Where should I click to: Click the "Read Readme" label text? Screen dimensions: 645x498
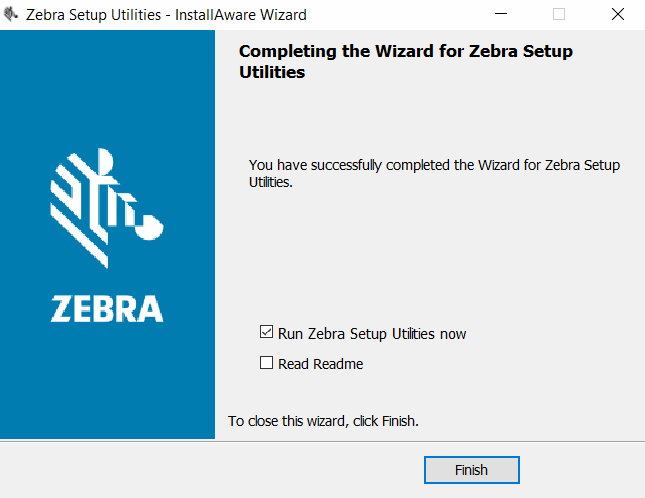[320, 364]
